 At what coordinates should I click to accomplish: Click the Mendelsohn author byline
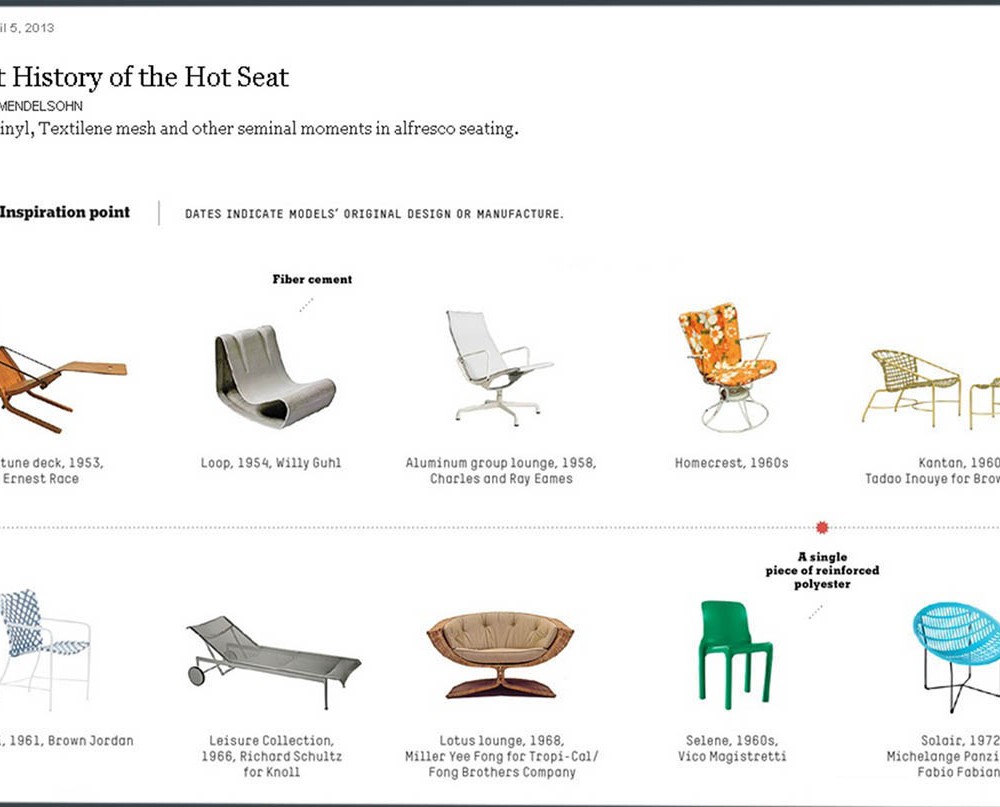pyautogui.click(x=42, y=105)
